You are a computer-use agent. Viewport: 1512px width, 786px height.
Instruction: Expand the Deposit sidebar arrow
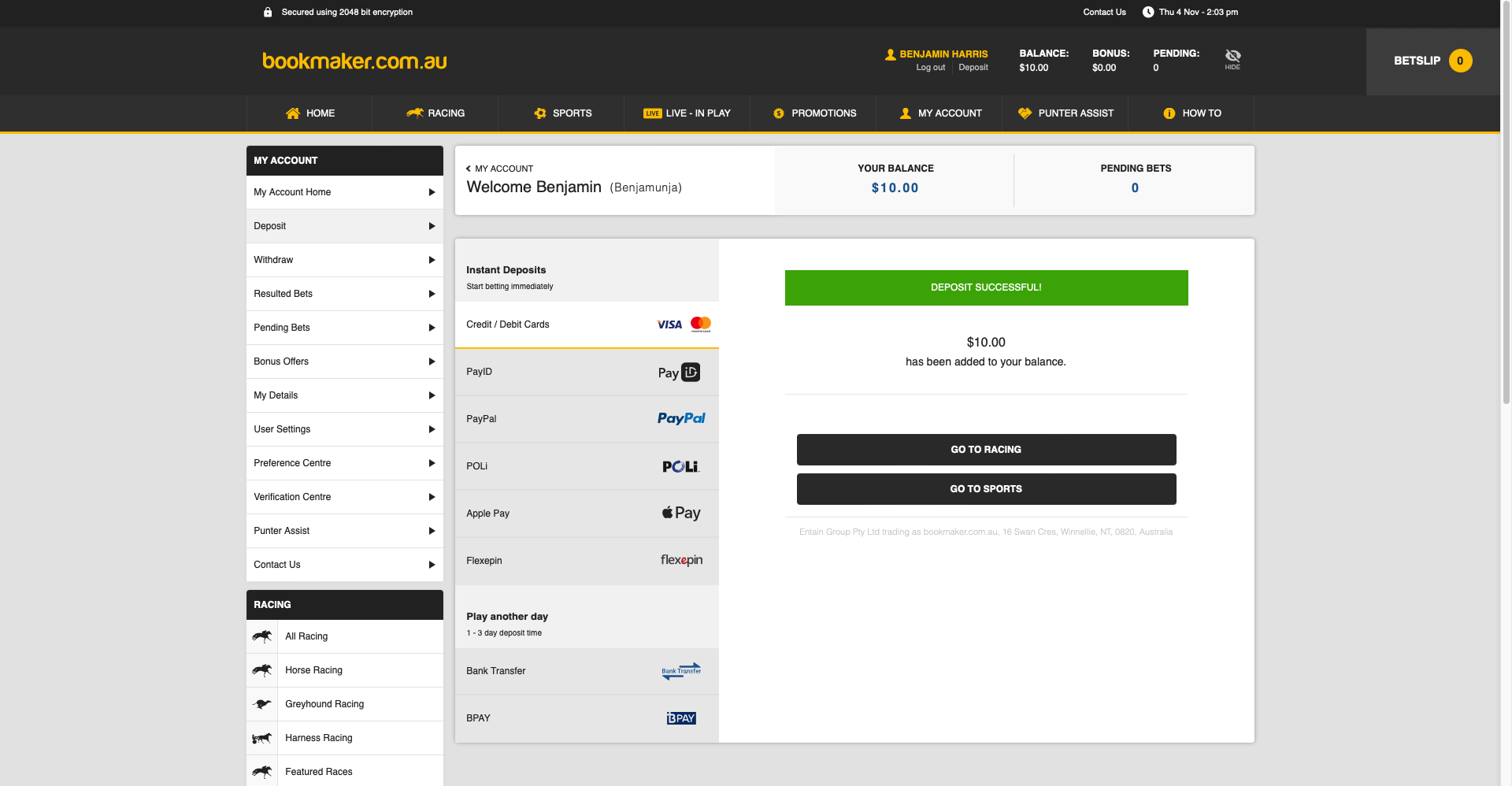432,226
